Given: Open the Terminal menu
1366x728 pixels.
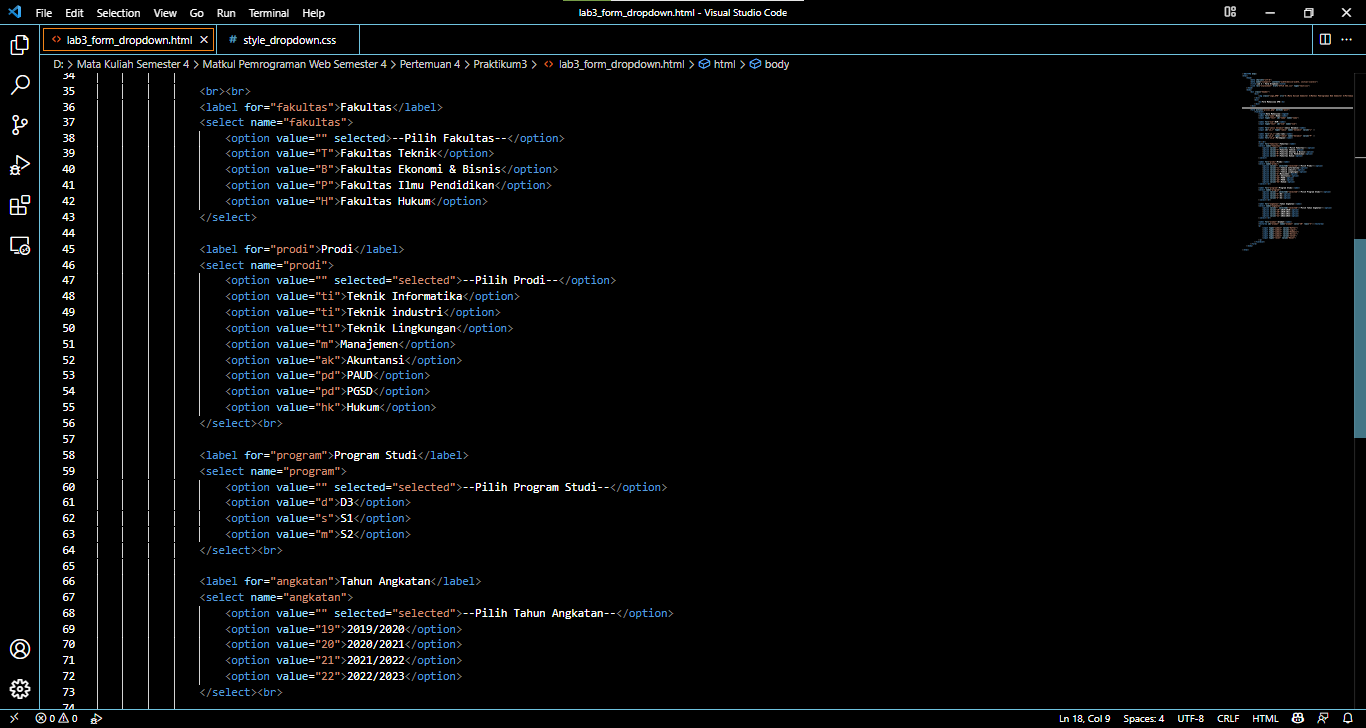Looking at the screenshot, I should tap(268, 13).
